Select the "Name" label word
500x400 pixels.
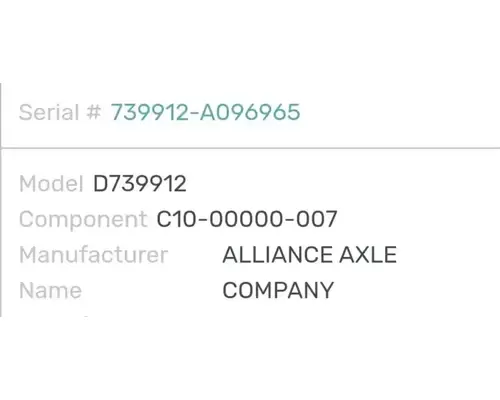click(x=51, y=291)
